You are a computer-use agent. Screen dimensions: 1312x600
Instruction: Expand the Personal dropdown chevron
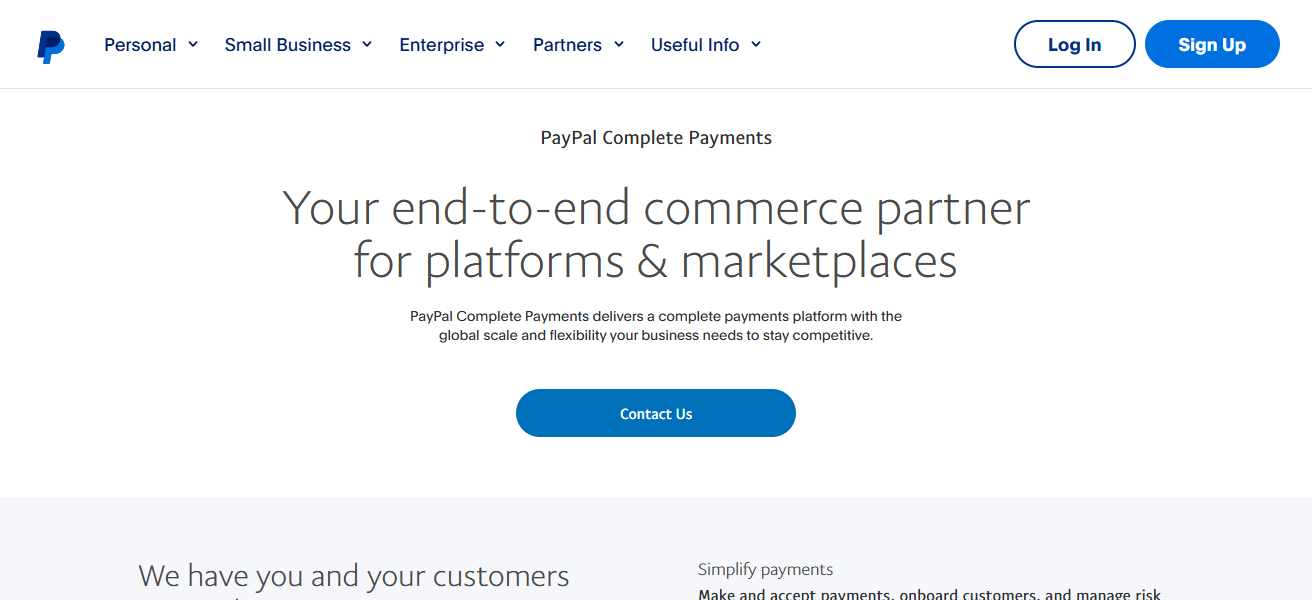coord(194,44)
